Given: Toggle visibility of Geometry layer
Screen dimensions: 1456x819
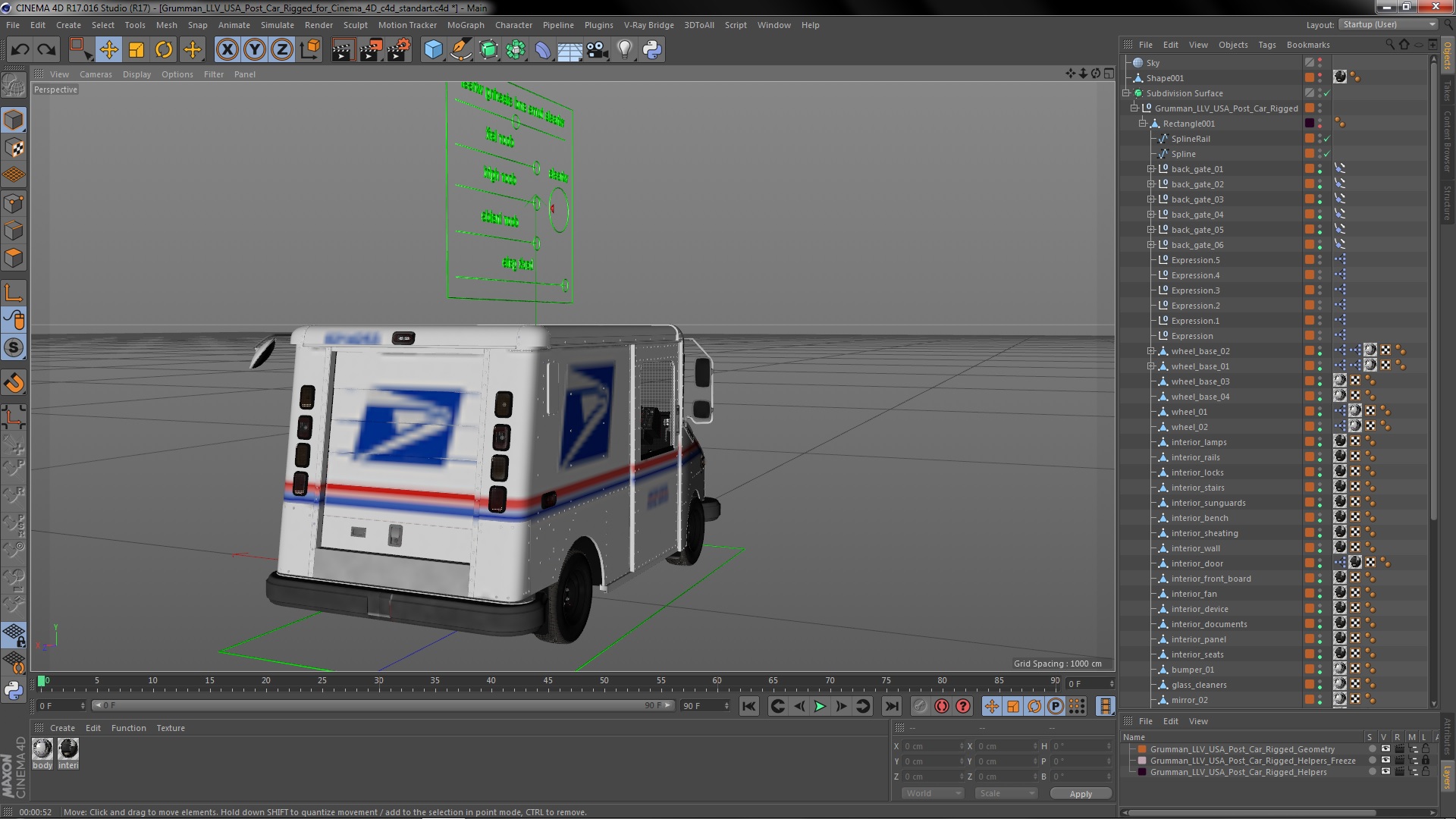Looking at the screenshot, I should point(1385,748).
